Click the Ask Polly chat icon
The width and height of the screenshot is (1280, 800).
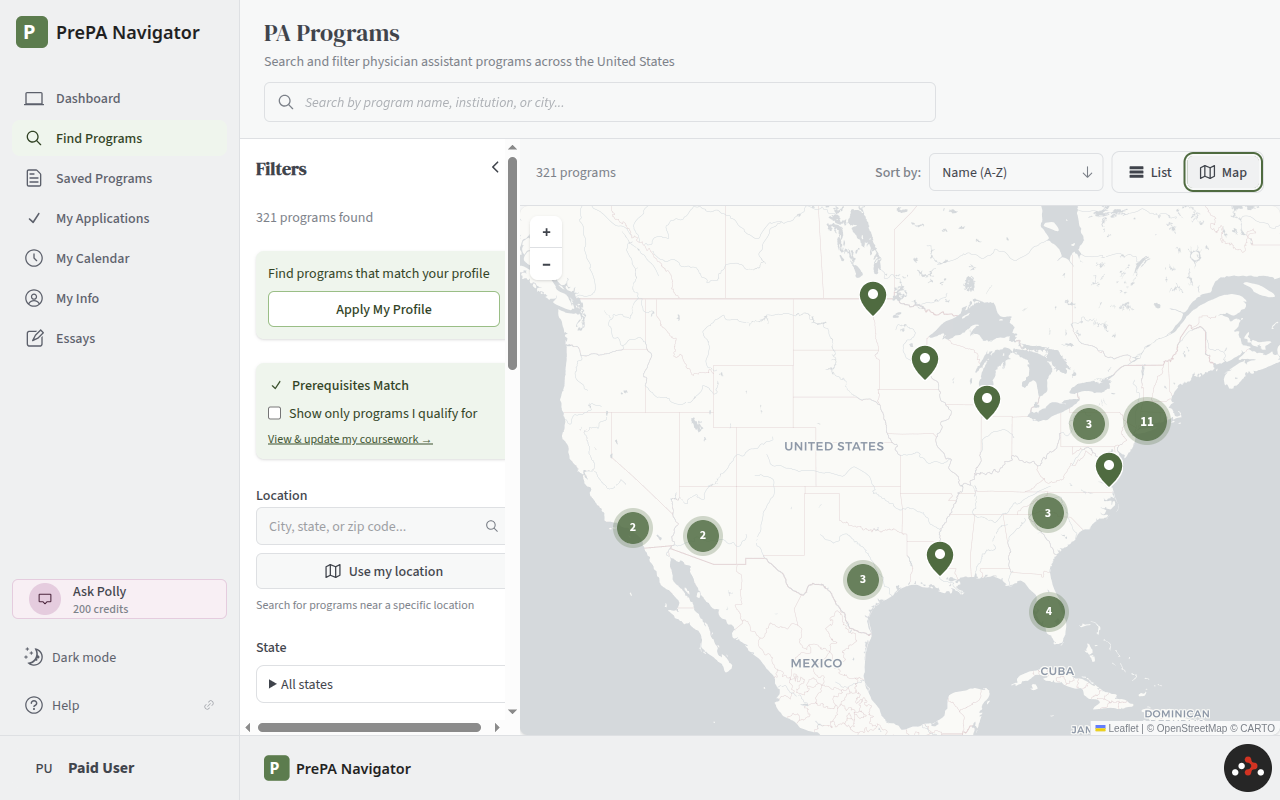(x=45, y=599)
